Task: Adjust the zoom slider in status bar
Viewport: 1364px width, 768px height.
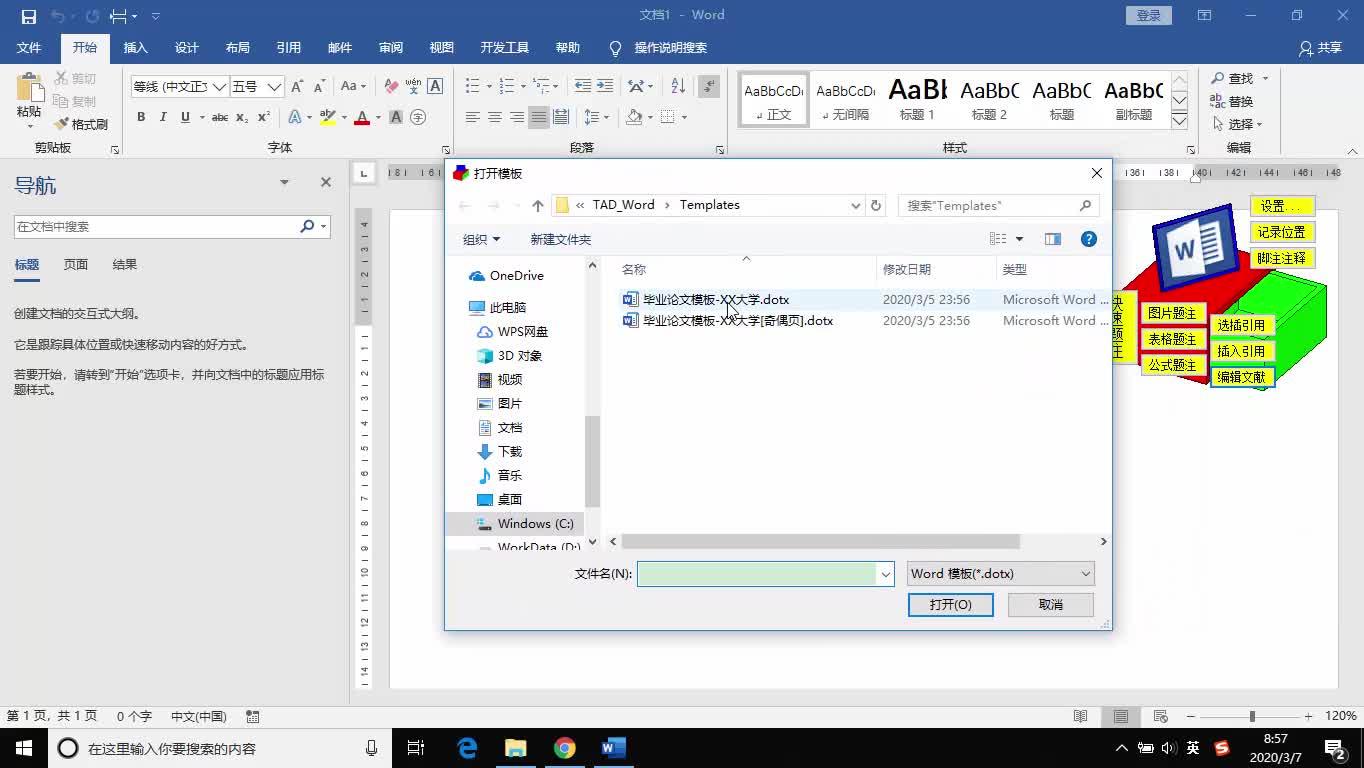Action: [x=1251, y=716]
